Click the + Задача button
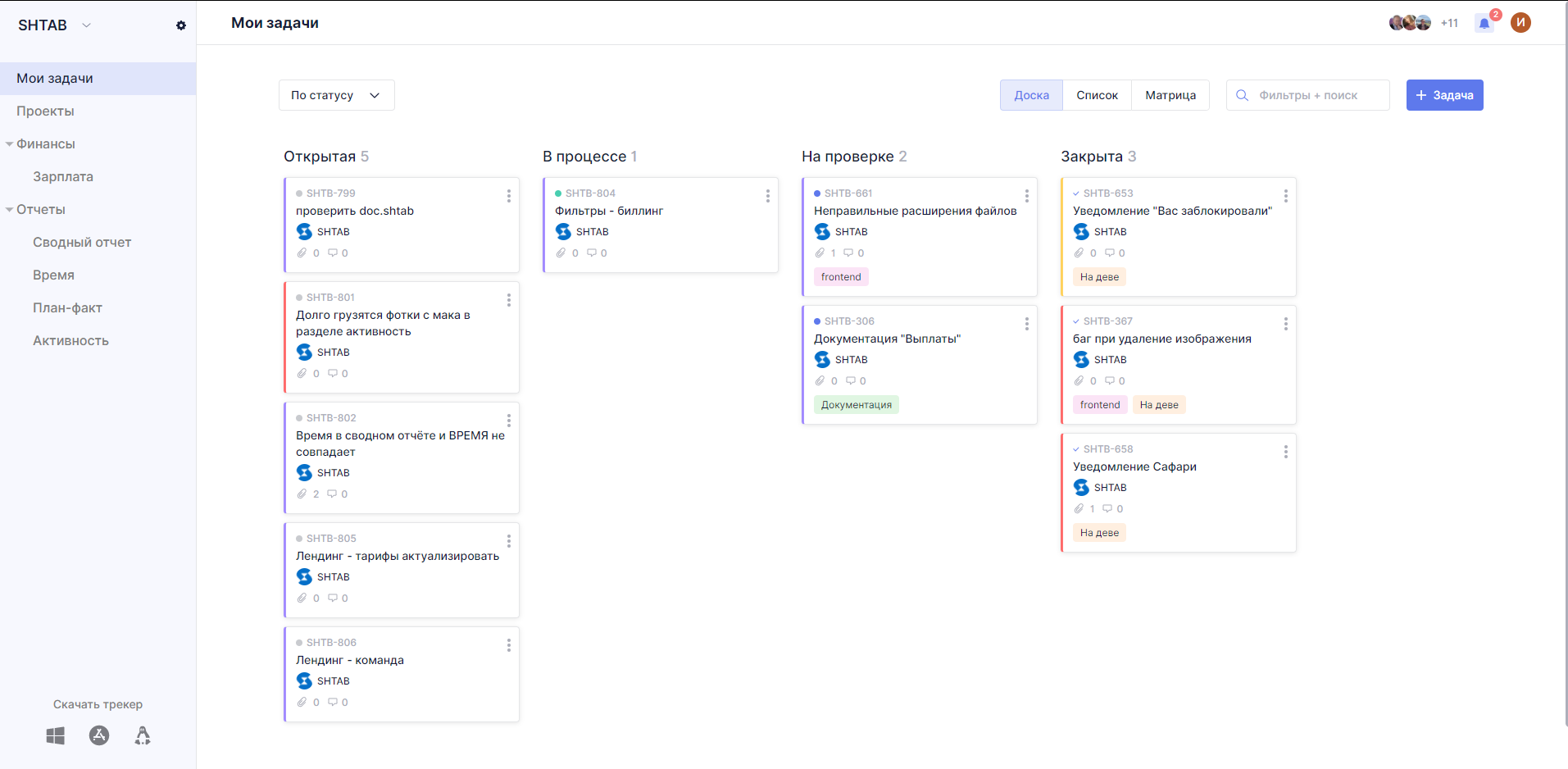The width and height of the screenshot is (1568, 769). [x=1444, y=95]
